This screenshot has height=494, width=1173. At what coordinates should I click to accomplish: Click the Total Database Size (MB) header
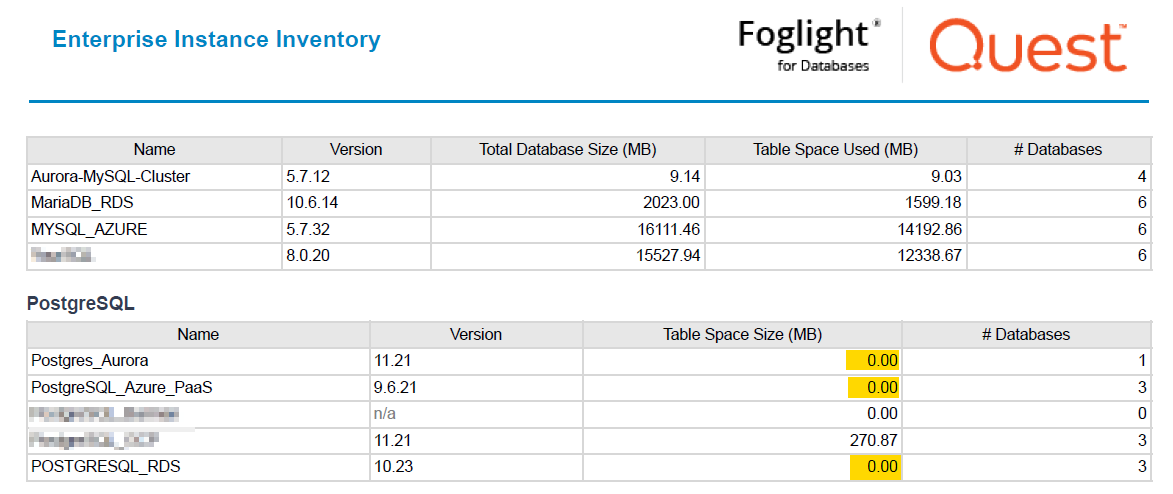[x=568, y=150]
